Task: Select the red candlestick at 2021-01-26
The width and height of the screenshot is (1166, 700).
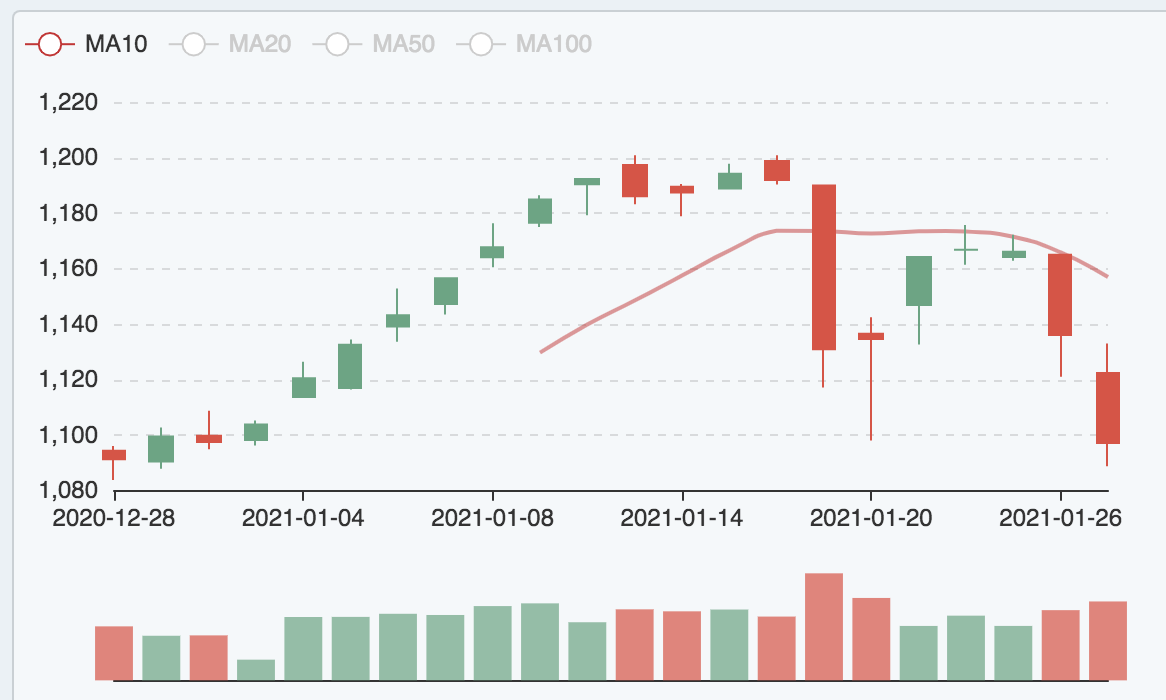Action: [x=1060, y=295]
